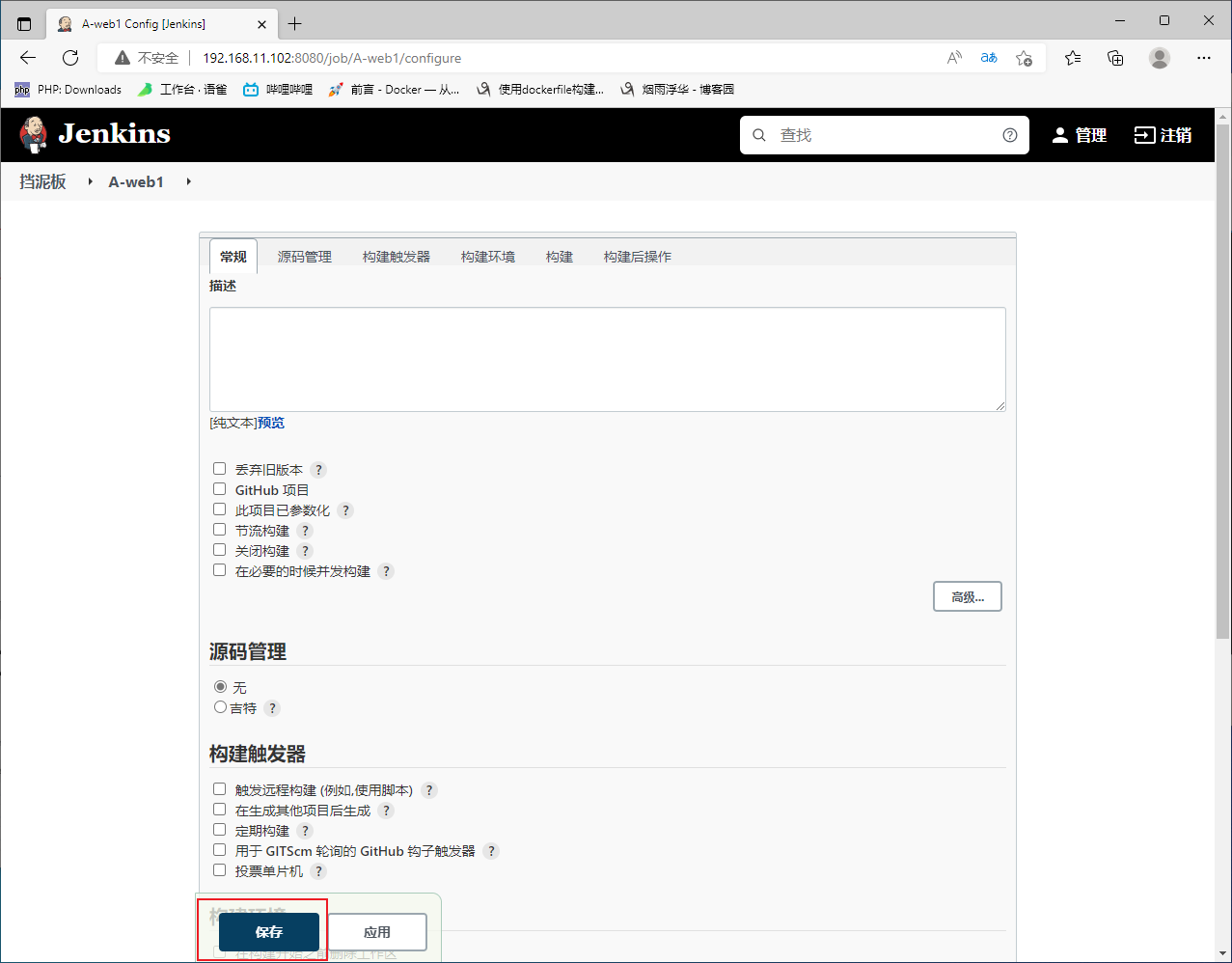Image resolution: width=1232 pixels, height=963 pixels.
Task: Show help for 在必要的时候并发构建 option
Action: click(x=386, y=571)
